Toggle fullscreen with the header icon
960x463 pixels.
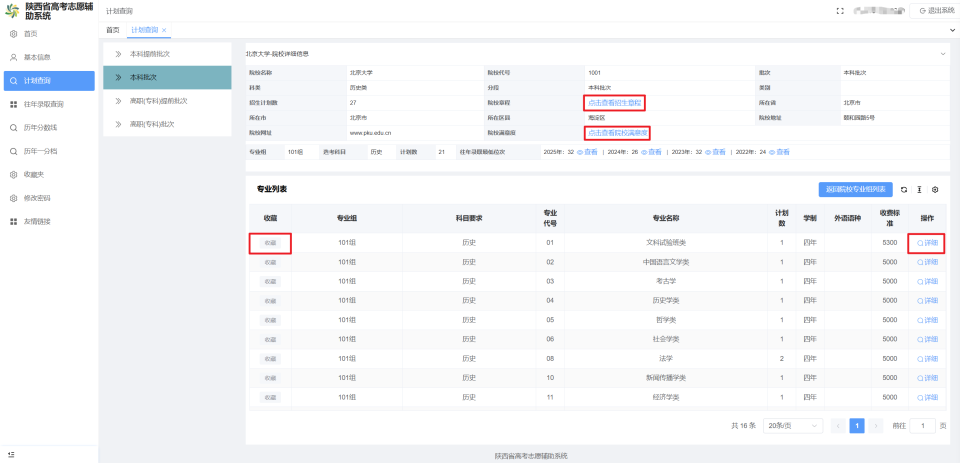click(840, 11)
